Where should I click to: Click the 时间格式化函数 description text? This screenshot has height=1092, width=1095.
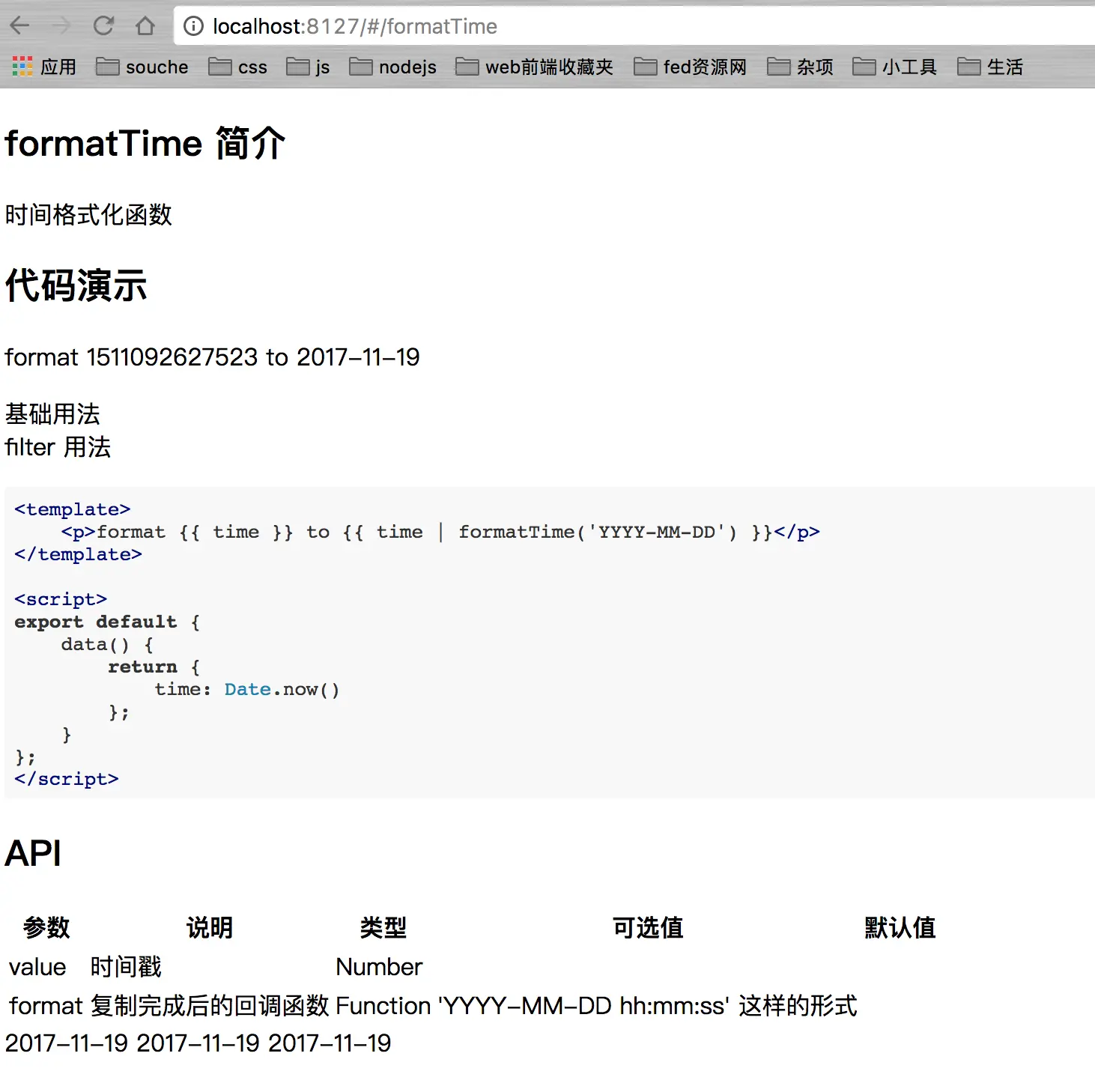pos(88,215)
